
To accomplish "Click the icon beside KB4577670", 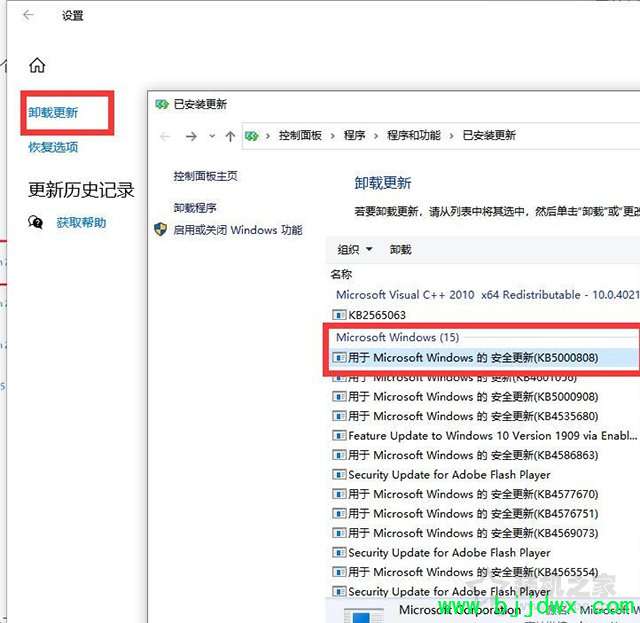I will [x=339, y=494].
